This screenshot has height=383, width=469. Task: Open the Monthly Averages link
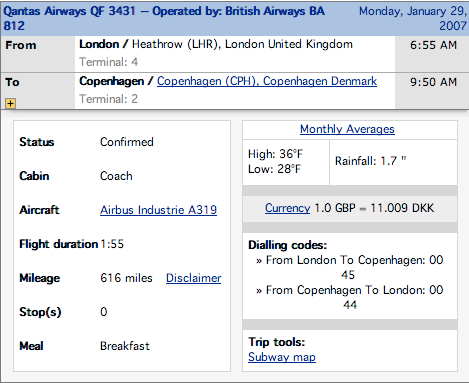pos(347,129)
